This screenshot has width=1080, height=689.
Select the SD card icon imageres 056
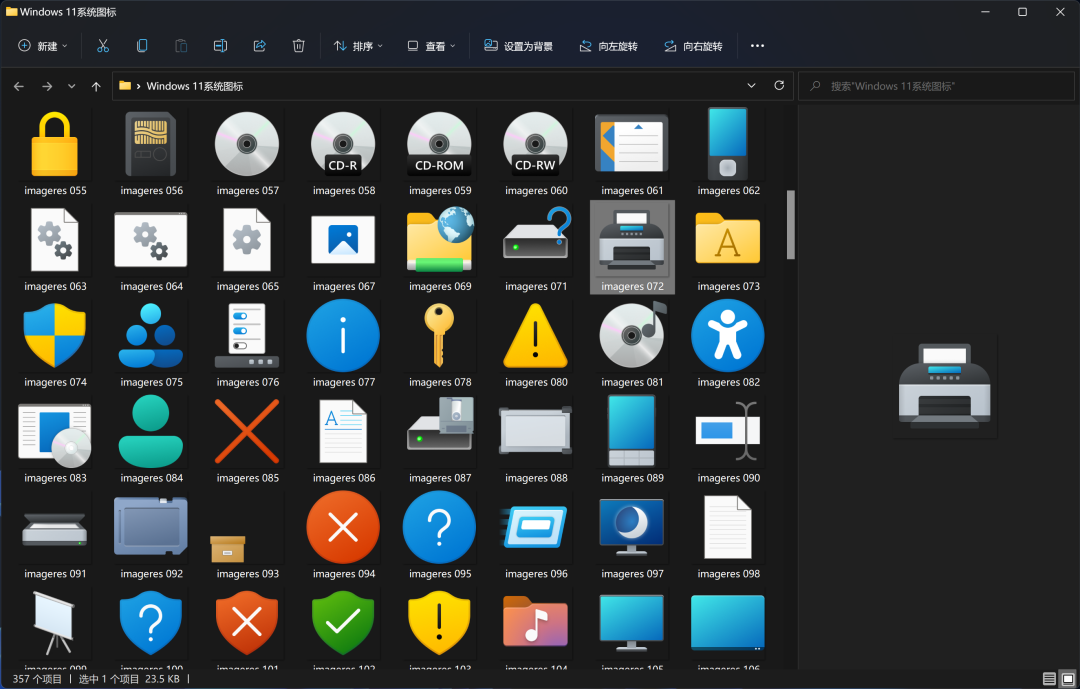tap(151, 144)
